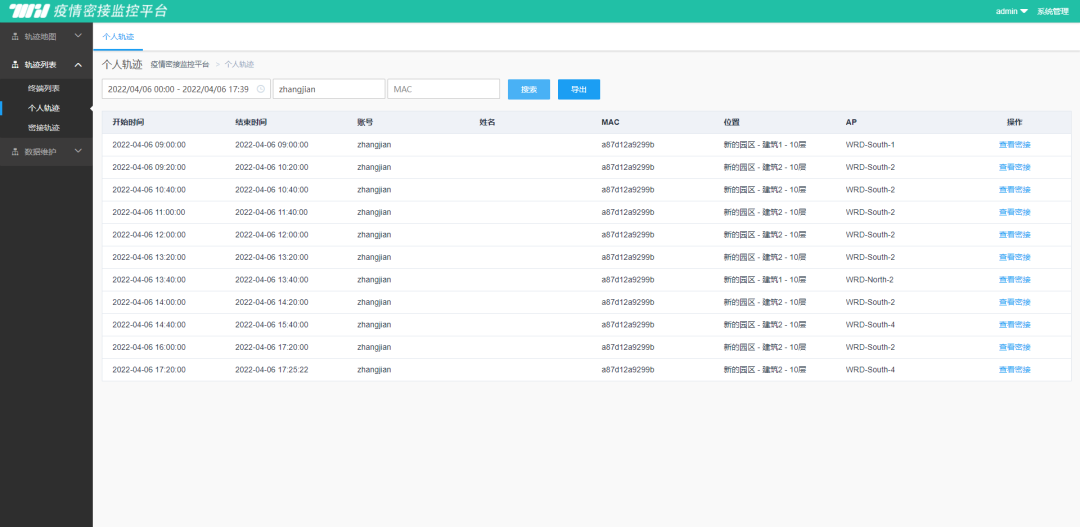Screen dimensions: 1080x527
Task: Click 疫情密接监控平台 breadcrumb link
Action: tap(180, 64)
